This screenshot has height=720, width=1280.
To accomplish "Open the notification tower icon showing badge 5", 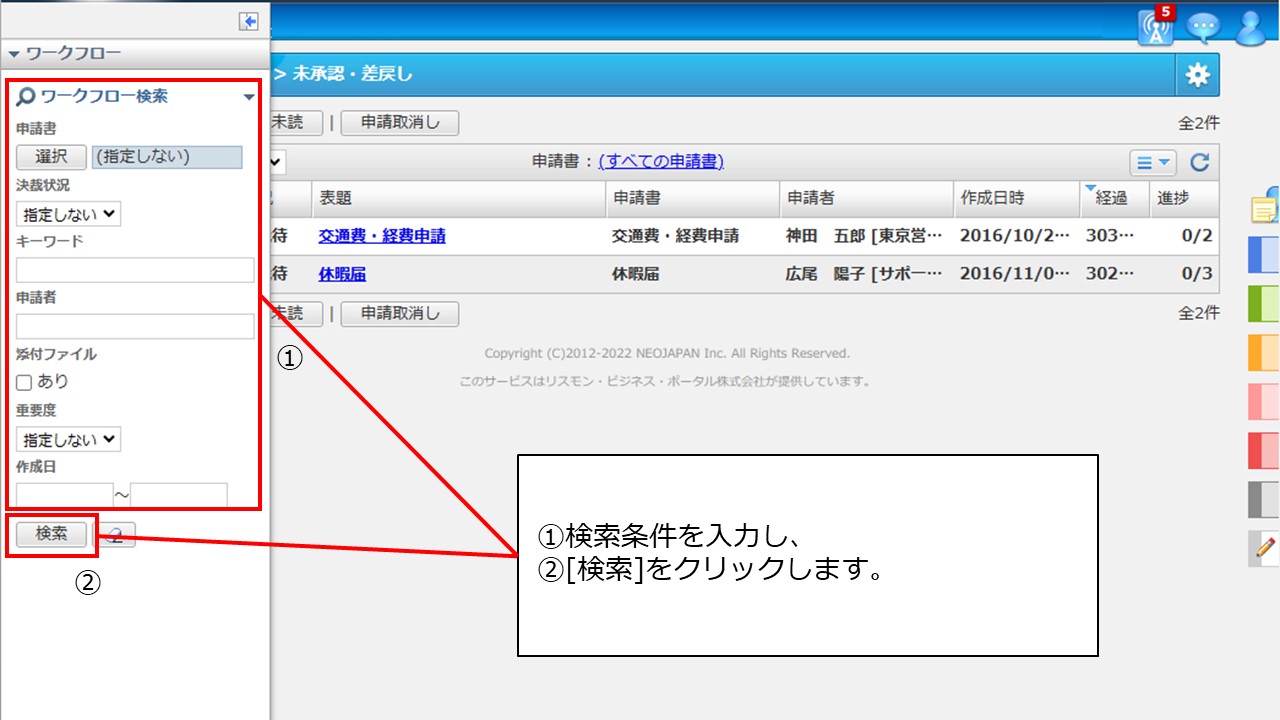I will [1155, 28].
